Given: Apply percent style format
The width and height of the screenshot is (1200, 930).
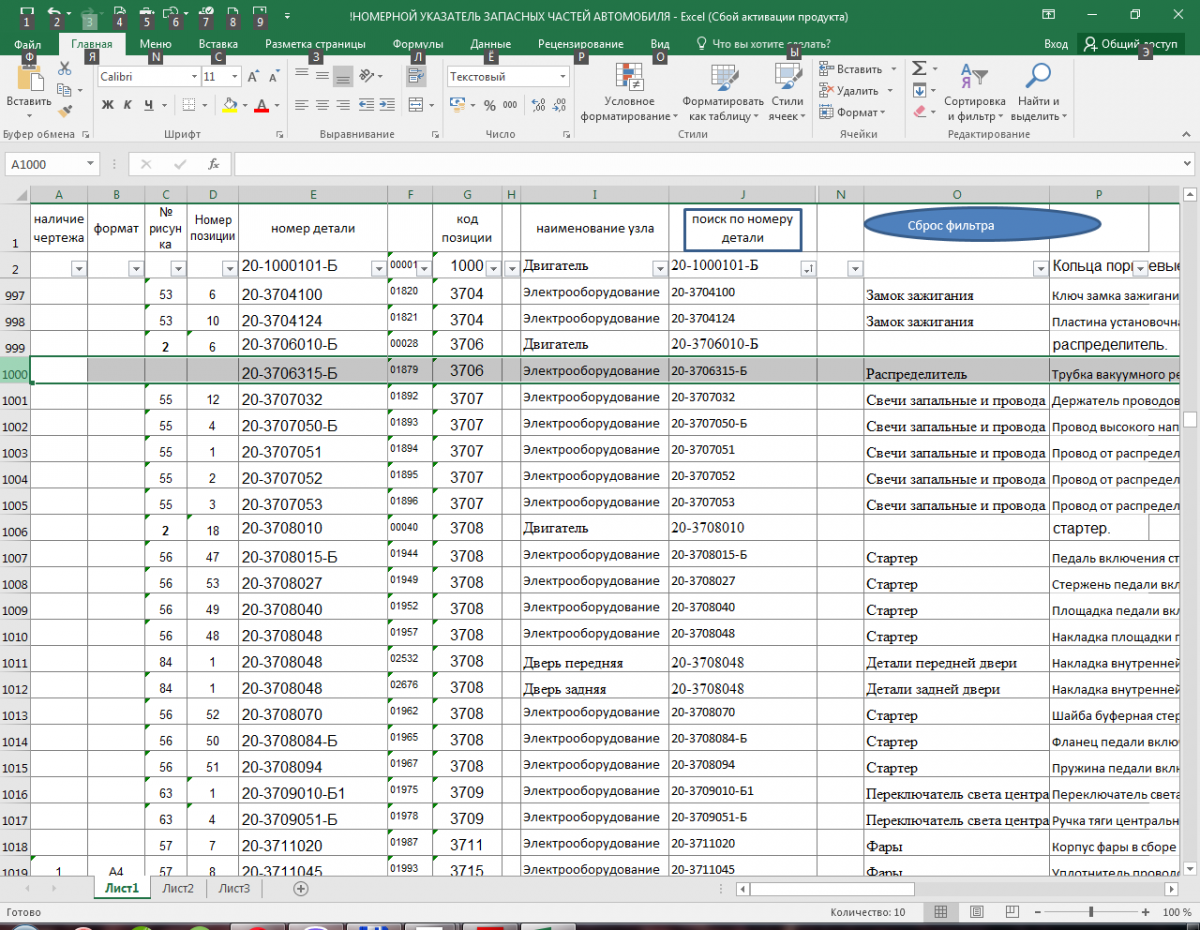Looking at the screenshot, I should coord(490,105).
